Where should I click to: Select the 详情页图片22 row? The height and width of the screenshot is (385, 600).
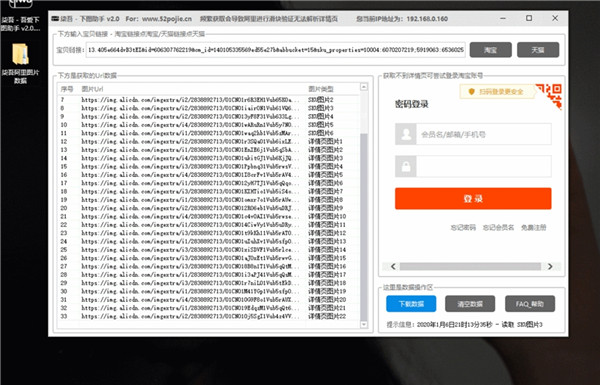click(209, 316)
